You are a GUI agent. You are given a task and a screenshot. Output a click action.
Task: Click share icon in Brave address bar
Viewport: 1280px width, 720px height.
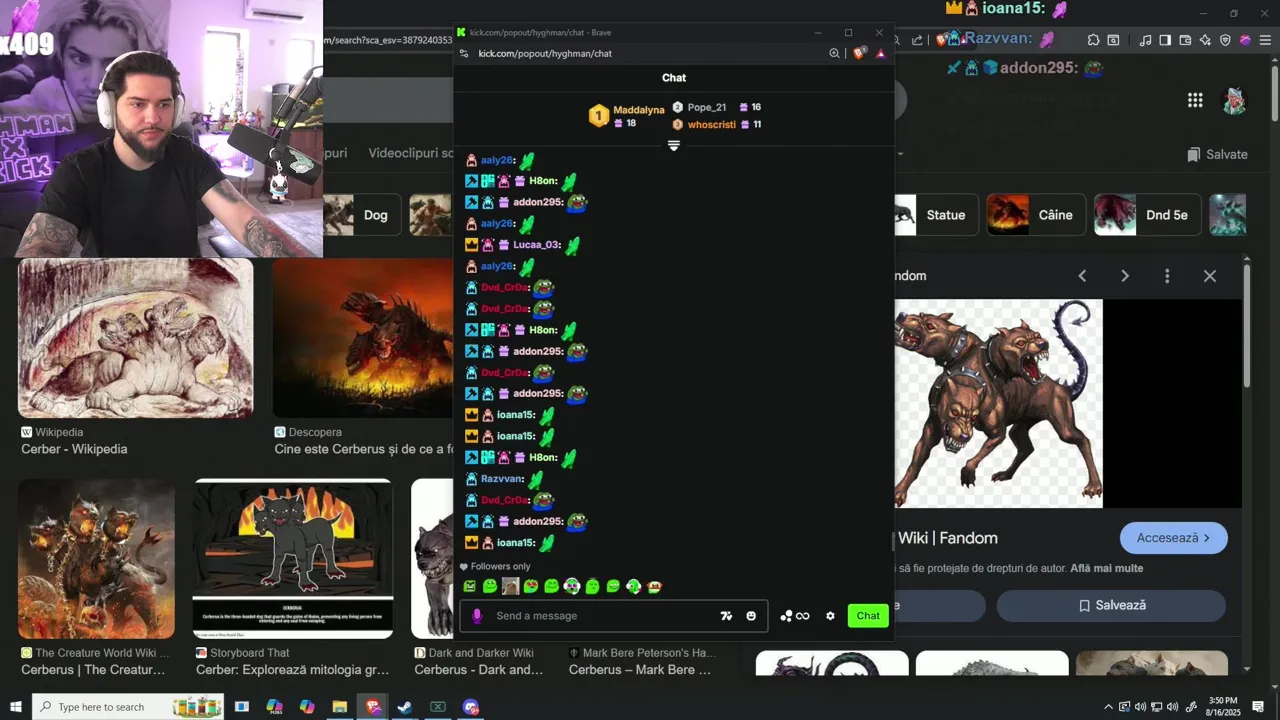tap(917, 40)
